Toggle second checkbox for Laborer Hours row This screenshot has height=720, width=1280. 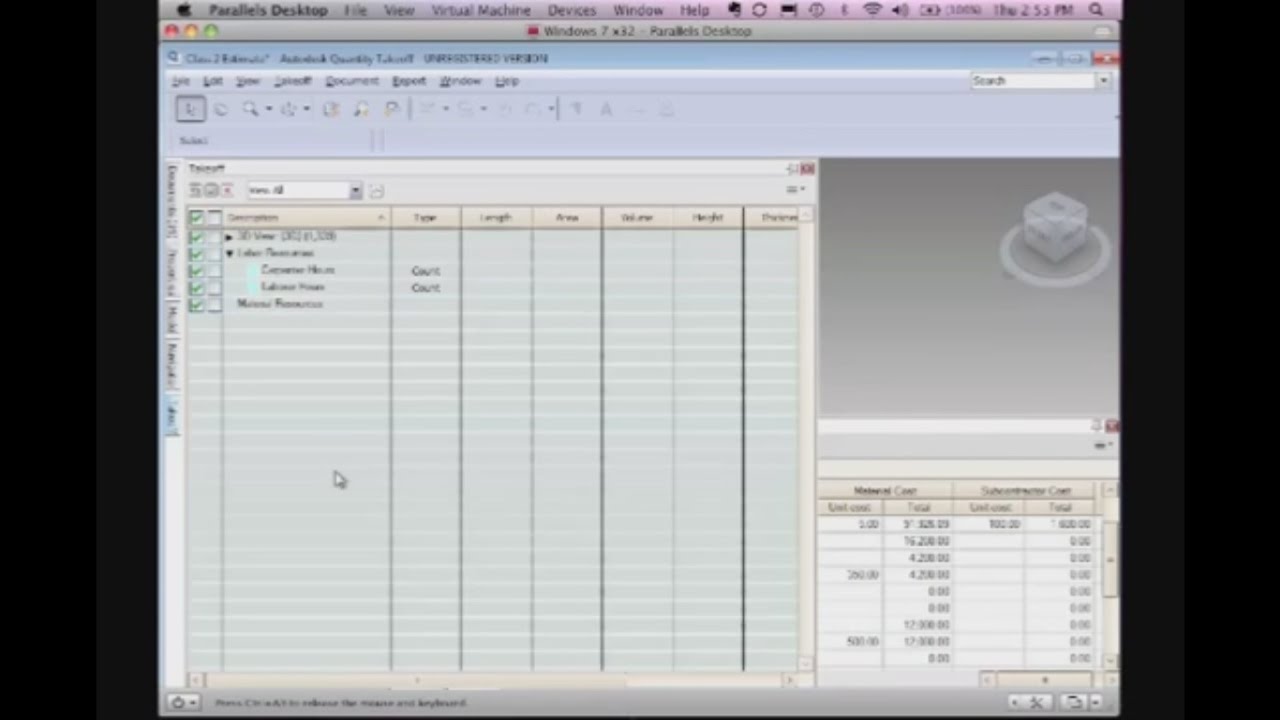pyautogui.click(x=214, y=287)
